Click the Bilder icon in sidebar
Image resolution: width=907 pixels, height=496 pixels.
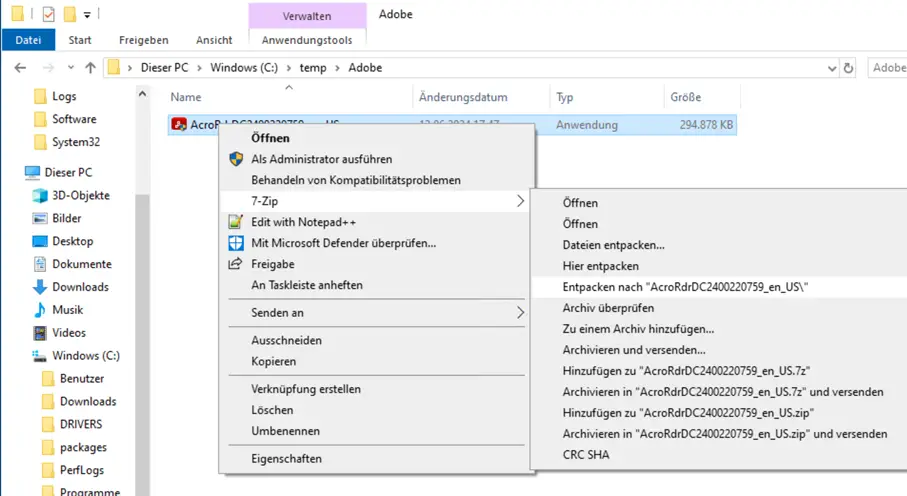click(40, 218)
